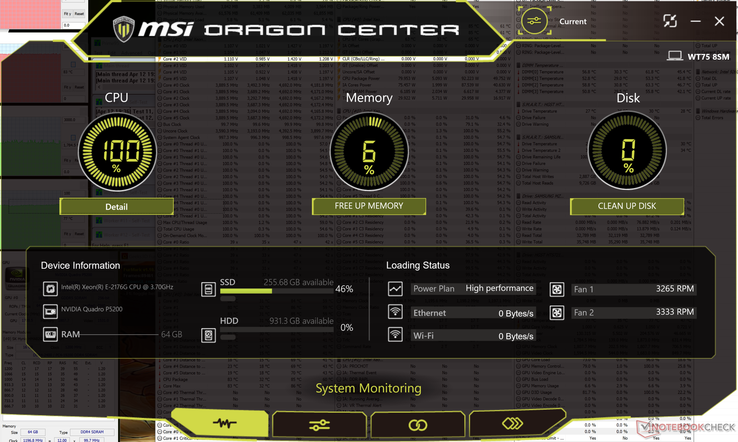738x442 pixels.
Task: Minimize the Dragon Center window
Action: 696,21
